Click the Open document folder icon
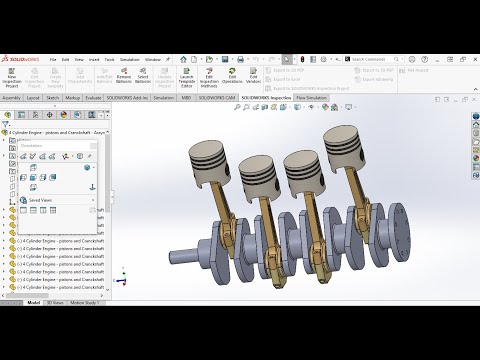Viewport: 480px width, 360px height. tap(209, 59)
